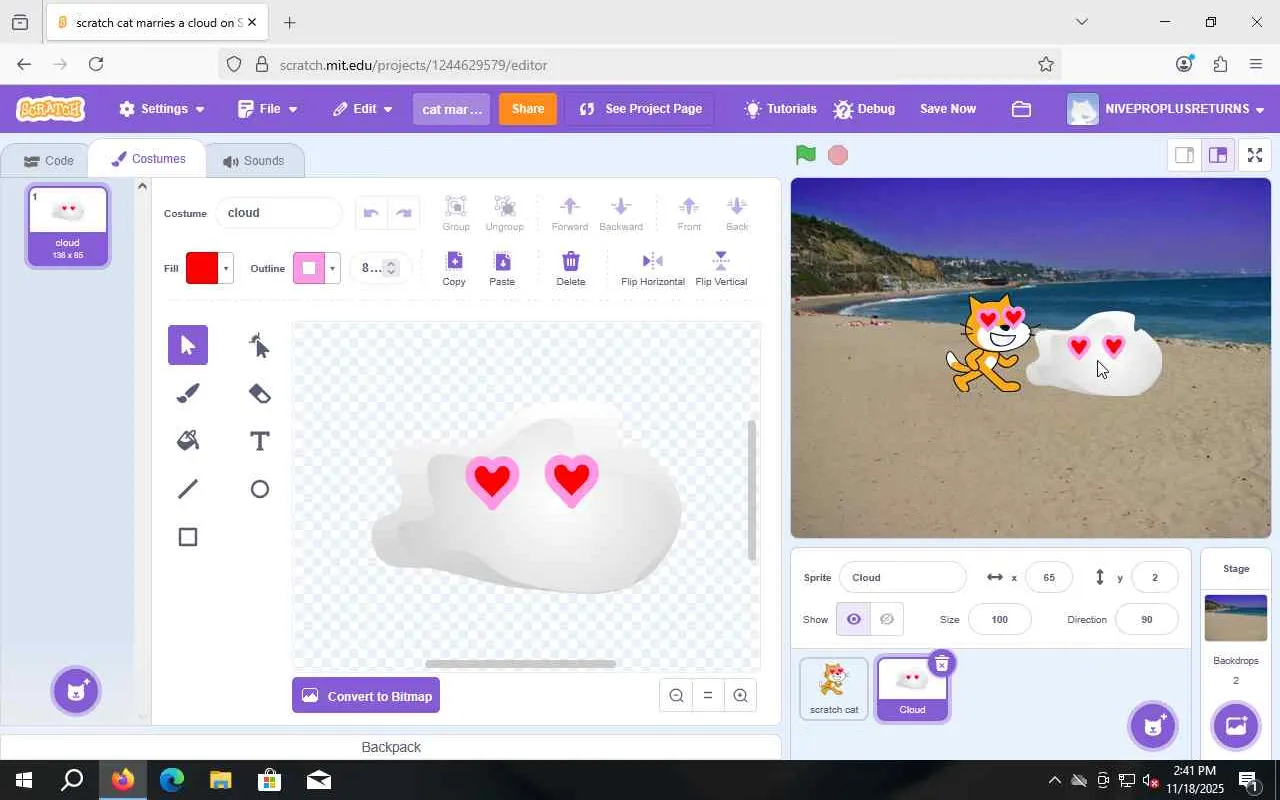Flip the costume vertically
This screenshot has height=800, width=1280.
coord(721,268)
